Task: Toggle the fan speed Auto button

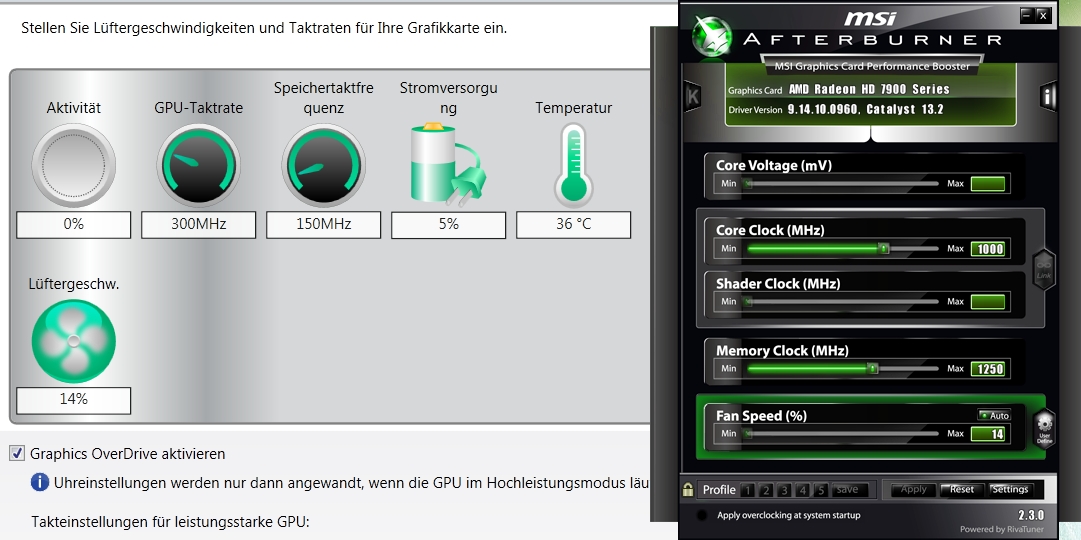Action: 994,415
